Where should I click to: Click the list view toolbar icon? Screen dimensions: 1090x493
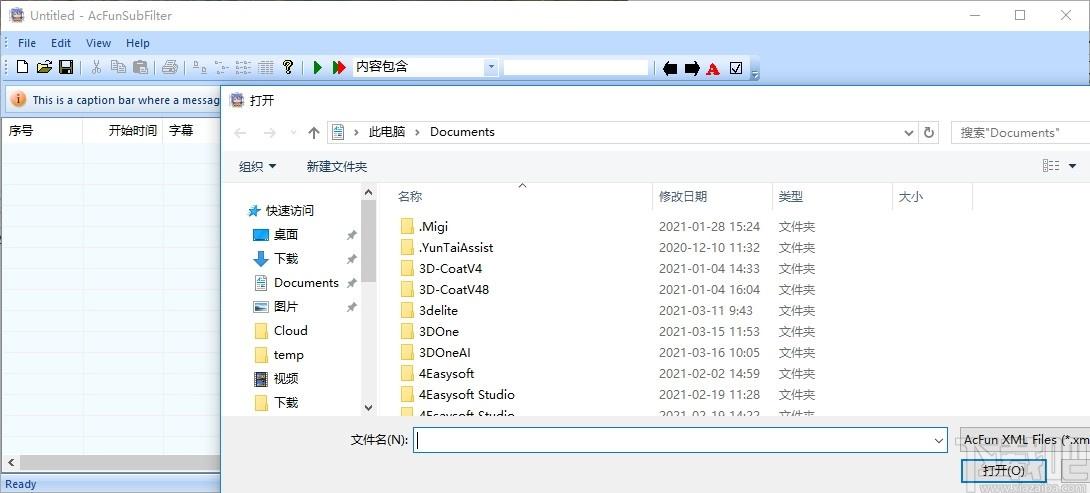[x=243, y=67]
